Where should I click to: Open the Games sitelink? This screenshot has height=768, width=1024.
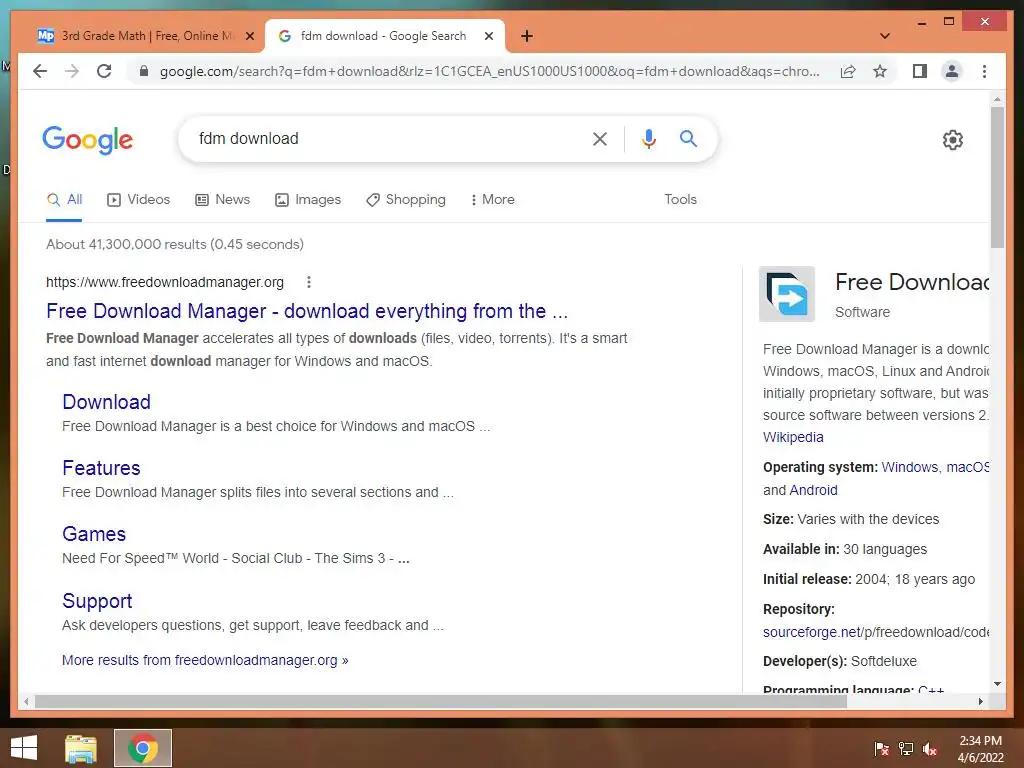pyautogui.click(x=94, y=534)
